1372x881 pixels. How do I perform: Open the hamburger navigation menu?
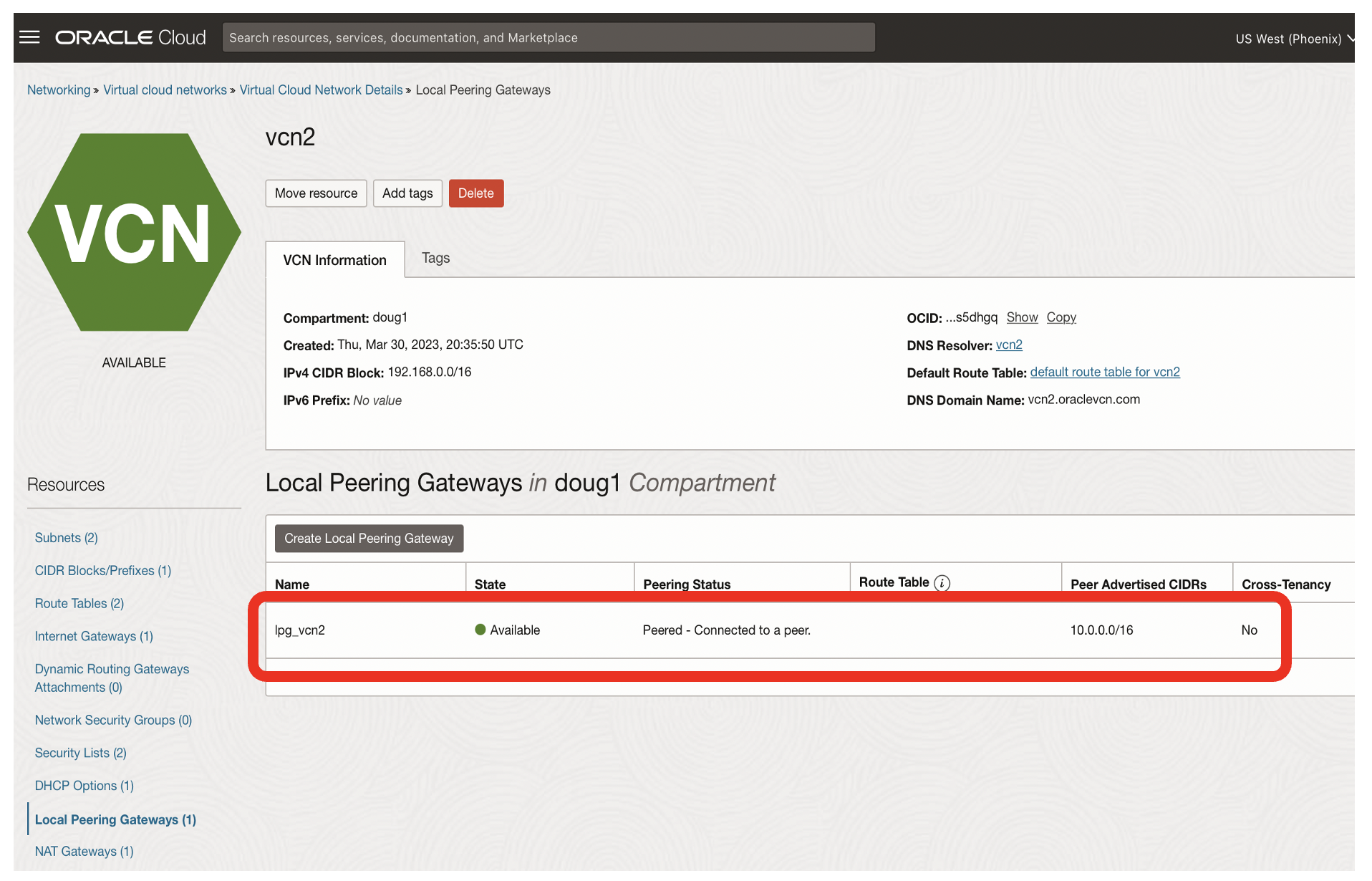coord(29,37)
